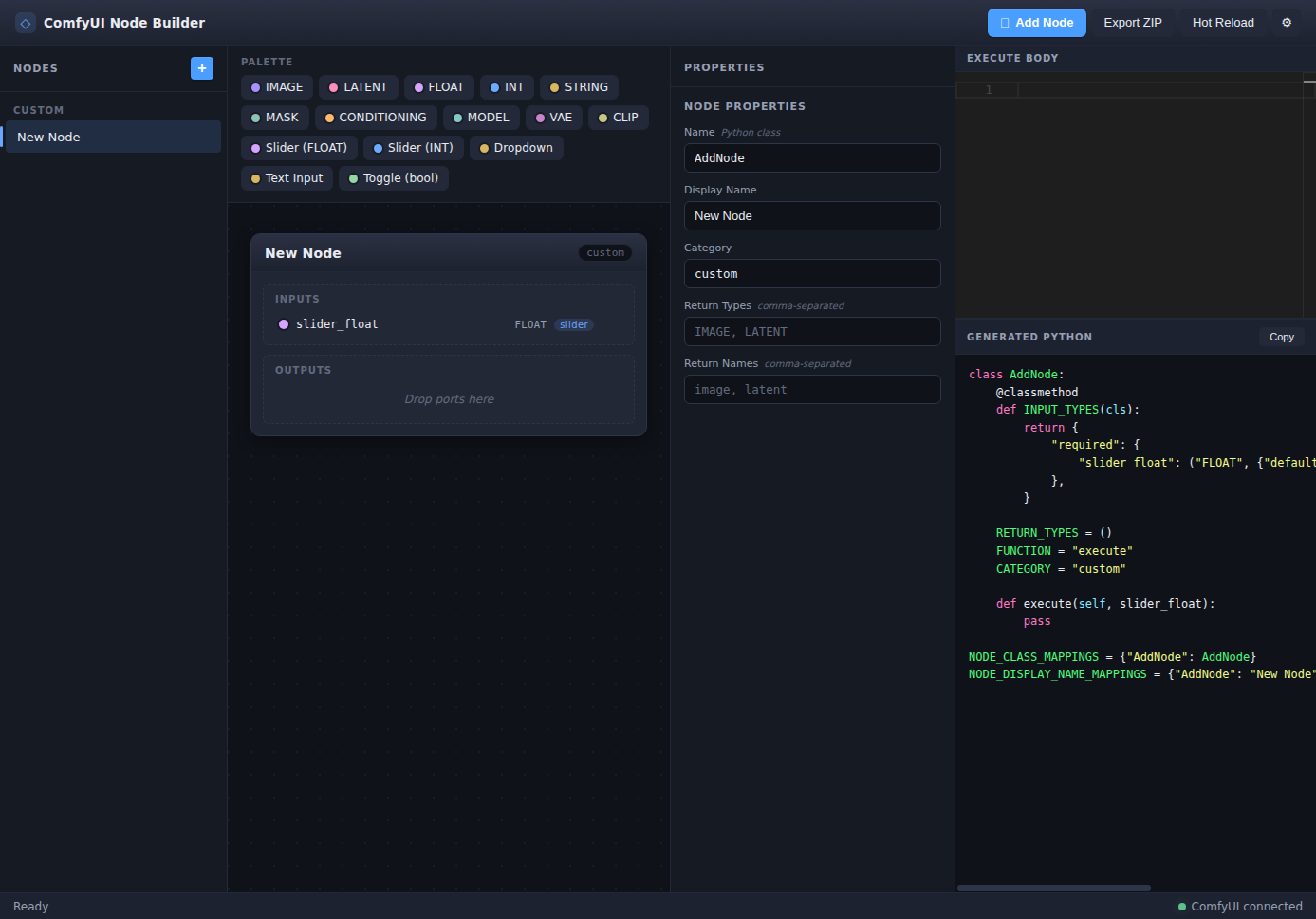This screenshot has width=1316, height=919.
Task: Copy the generated Python code
Action: (x=1282, y=337)
